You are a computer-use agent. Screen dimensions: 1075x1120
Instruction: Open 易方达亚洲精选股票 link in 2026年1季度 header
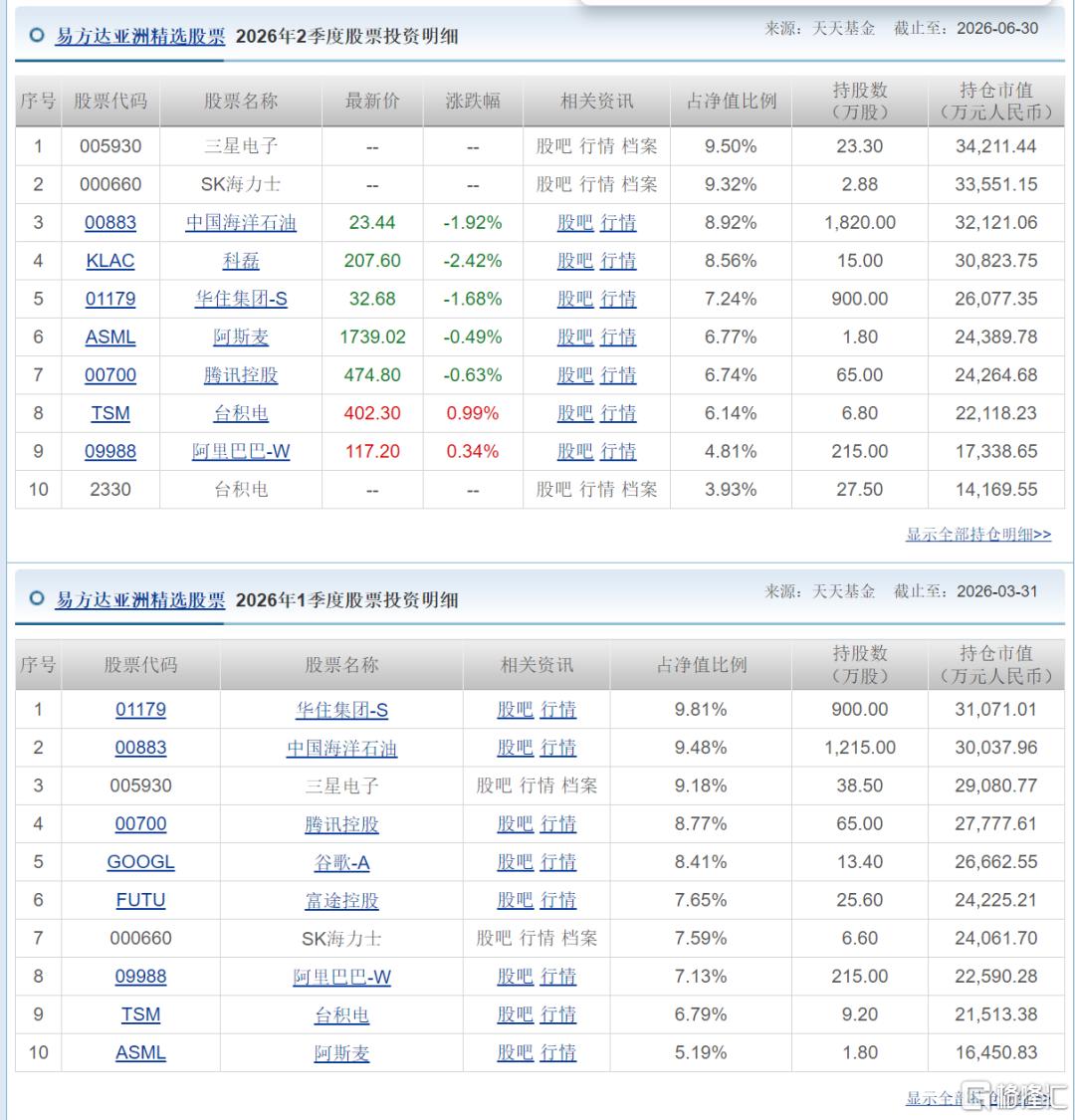pyautogui.click(x=140, y=600)
